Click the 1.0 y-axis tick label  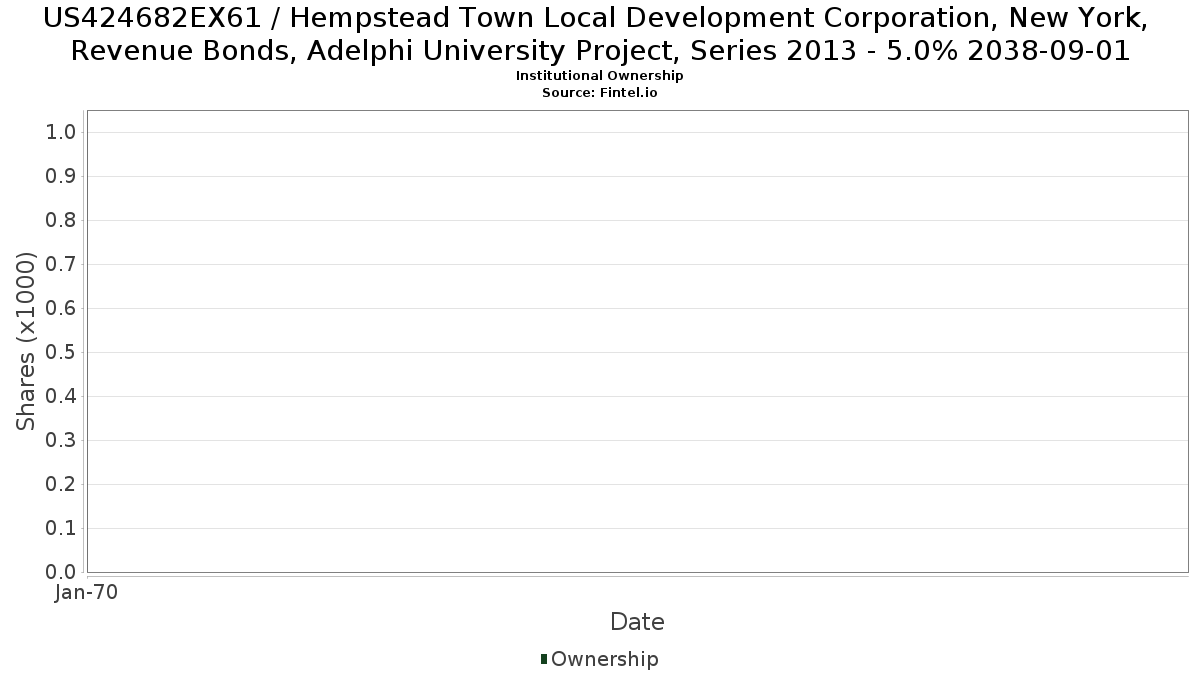[62, 133]
